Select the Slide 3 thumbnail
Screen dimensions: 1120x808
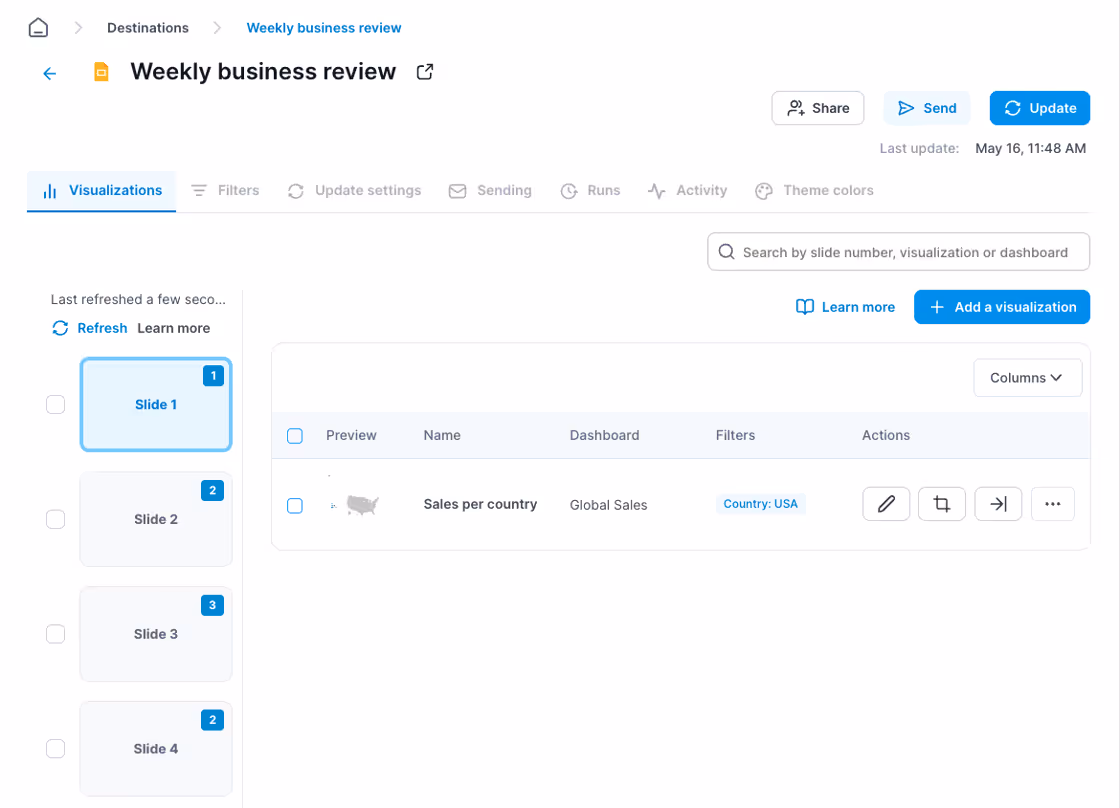[x=156, y=634]
